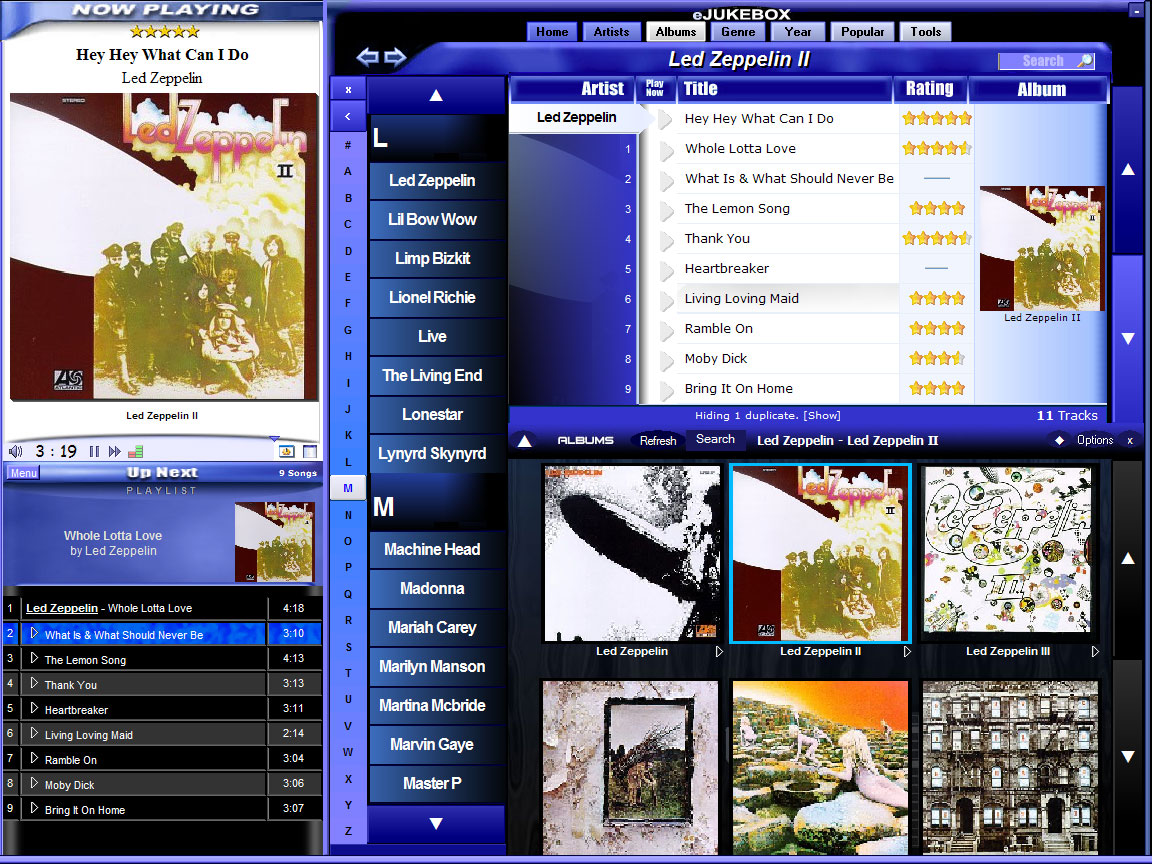The height and width of the screenshot is (864, 1152).
Task: Click the layout window icon in player
Action: click(310, 451)
